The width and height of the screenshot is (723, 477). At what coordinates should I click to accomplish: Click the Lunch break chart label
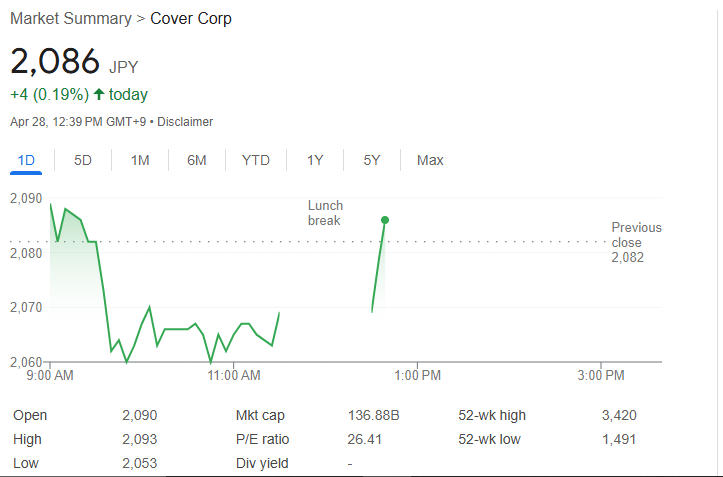pos(325,213)
